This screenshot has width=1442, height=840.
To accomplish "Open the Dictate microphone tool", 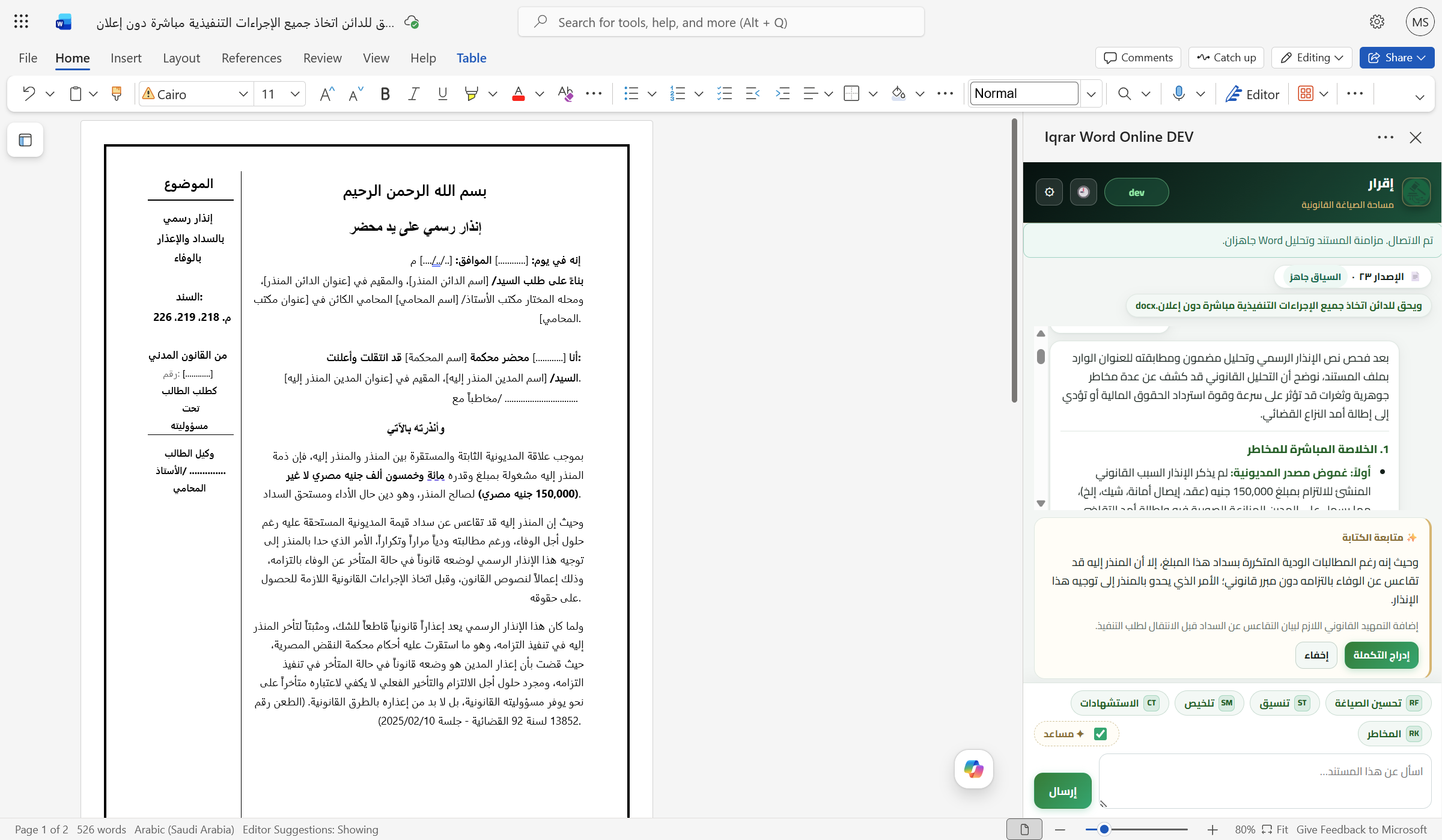I will (x=1179, y=94).
